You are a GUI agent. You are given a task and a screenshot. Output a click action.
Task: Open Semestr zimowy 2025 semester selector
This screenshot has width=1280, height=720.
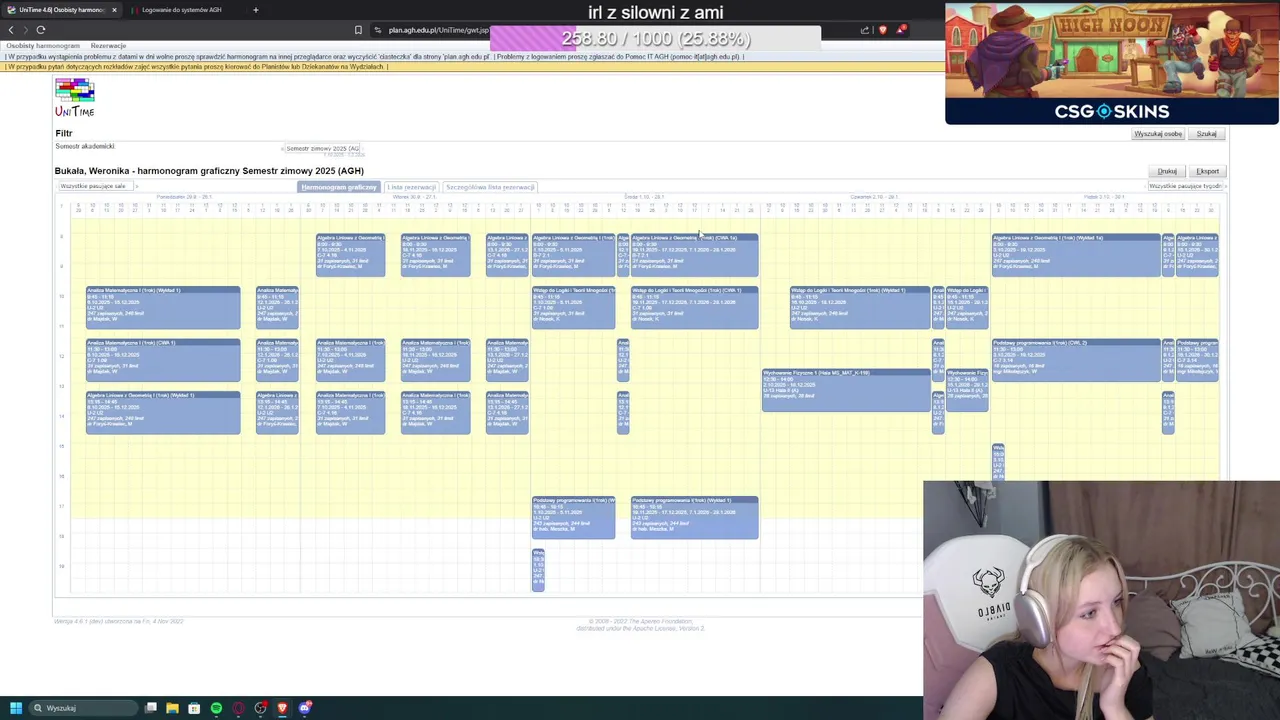click(x=322, y=148)
